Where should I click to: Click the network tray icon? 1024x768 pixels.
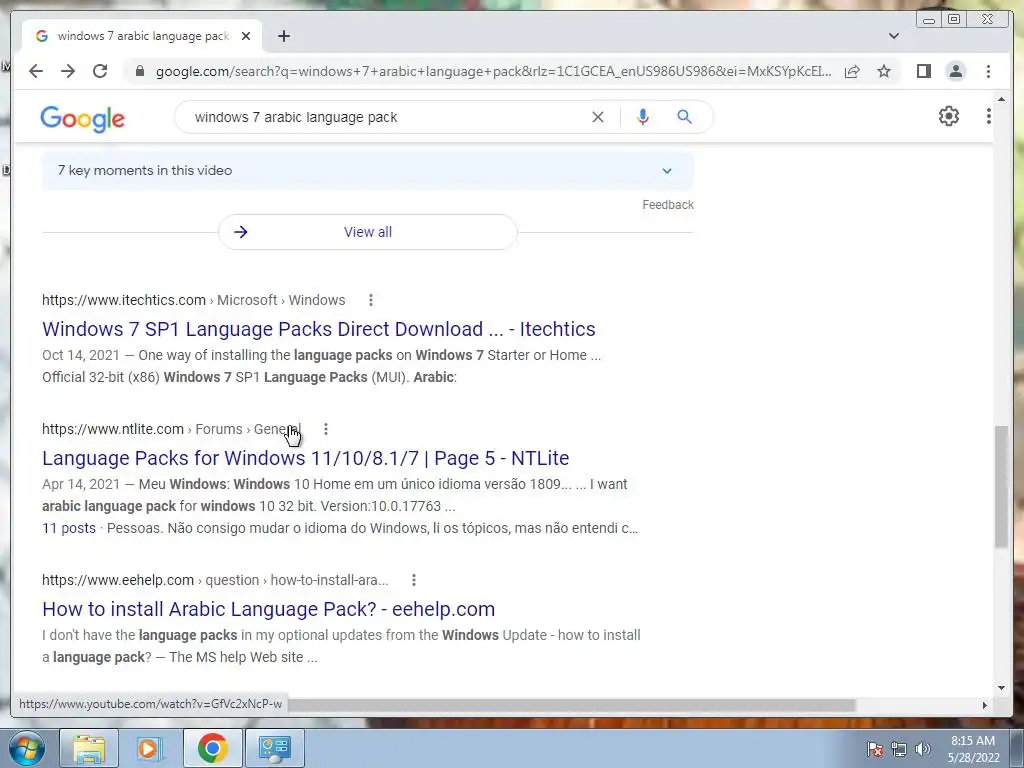click(x=899, y=749)
